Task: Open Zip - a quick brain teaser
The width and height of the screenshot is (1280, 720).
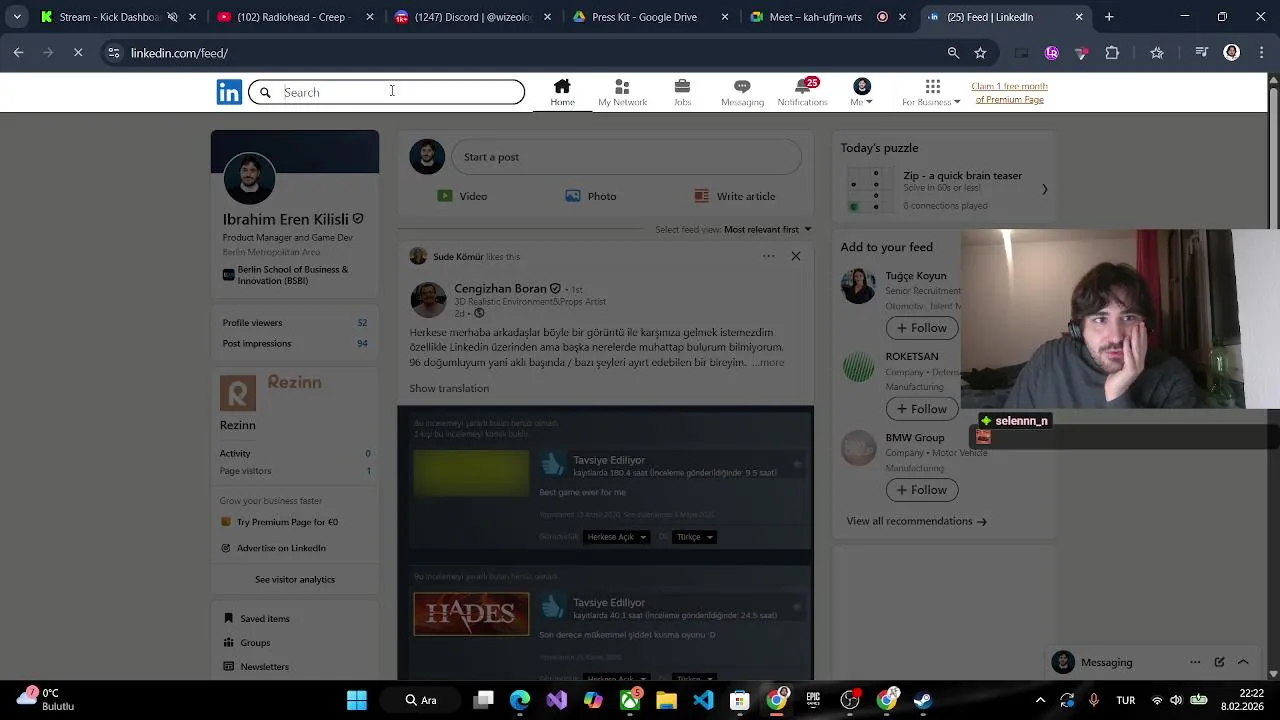Action: tap(962, 176)
